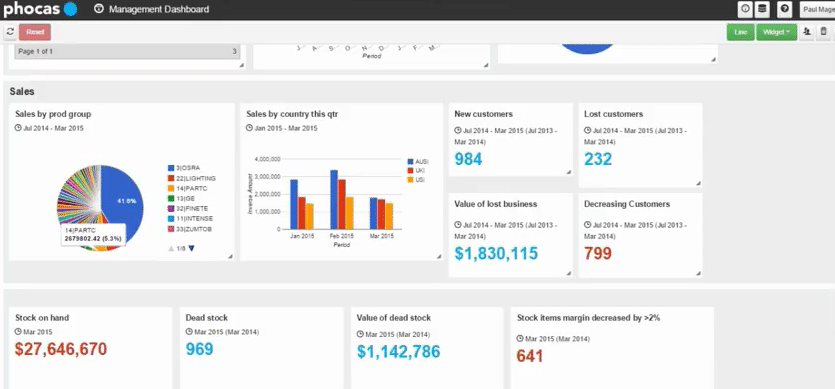The width and height of the screenshot is (835, 389).
Task: Click corner resize handle of Decreasing Customers widget
Action: 698,273
